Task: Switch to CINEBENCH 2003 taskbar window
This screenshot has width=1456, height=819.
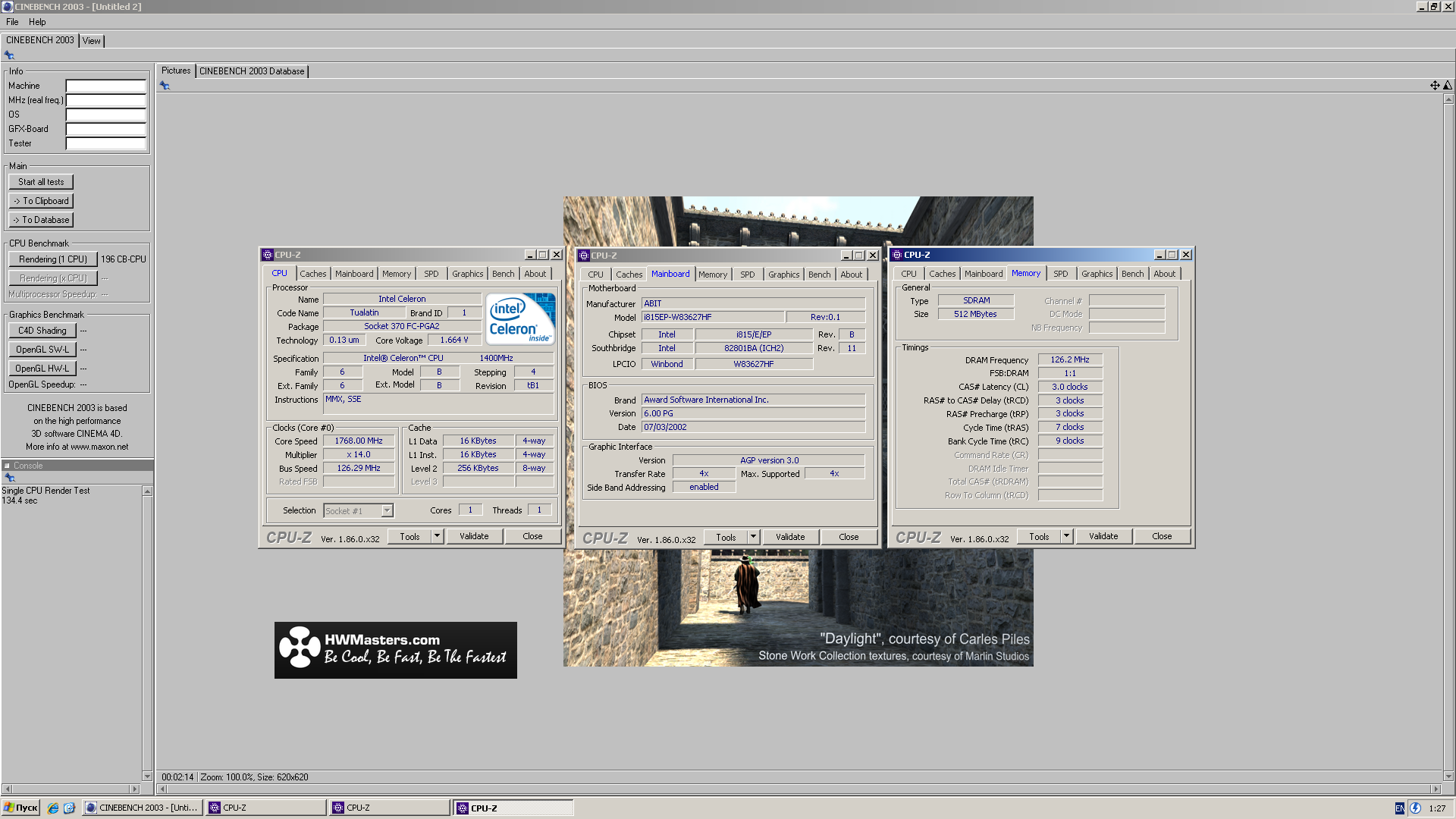Action: click(x=143, y=808)
